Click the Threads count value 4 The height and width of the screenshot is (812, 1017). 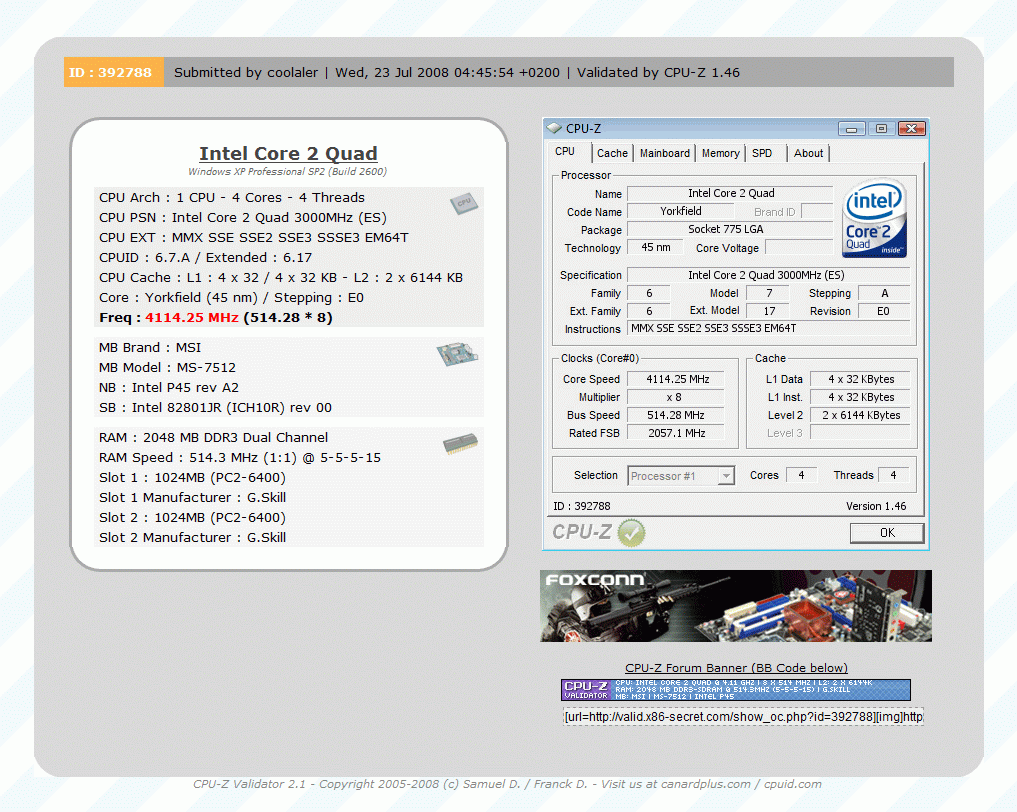pos(893,475)
